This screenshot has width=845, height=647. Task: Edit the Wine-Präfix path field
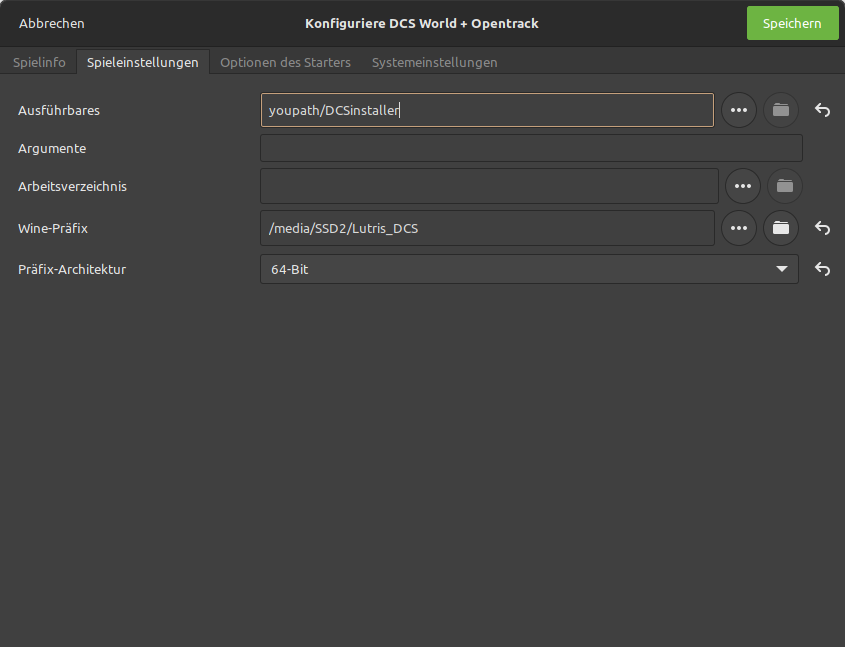click(487, 228)
